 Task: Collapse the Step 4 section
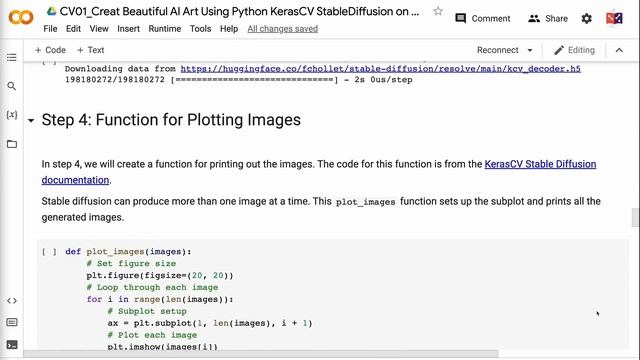click(x=31, y=120)
